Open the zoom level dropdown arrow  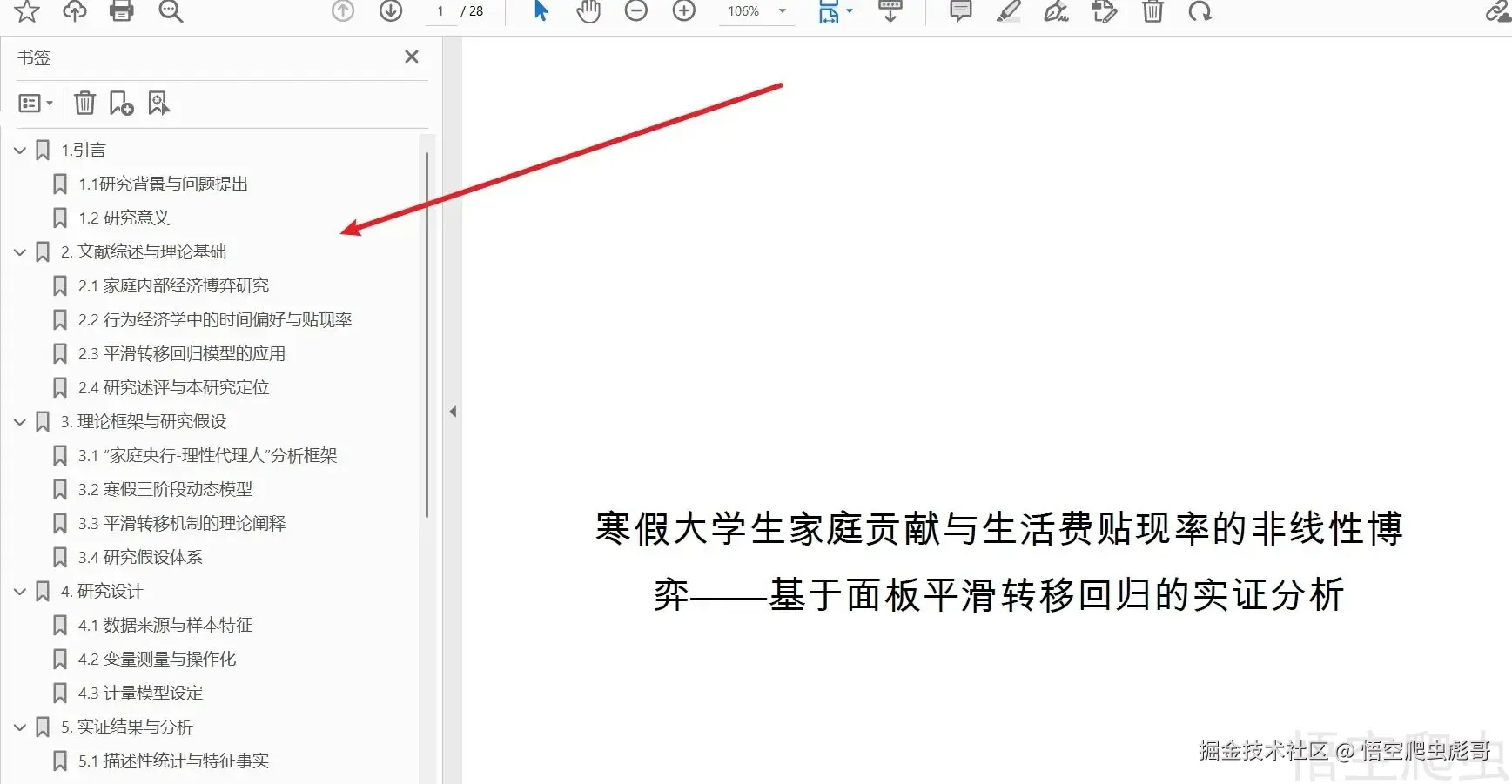pos(783,11)
